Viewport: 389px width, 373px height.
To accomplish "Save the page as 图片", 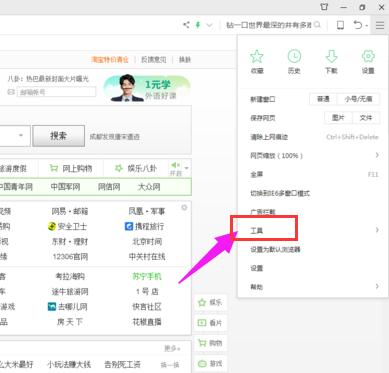I will [338, 118].
